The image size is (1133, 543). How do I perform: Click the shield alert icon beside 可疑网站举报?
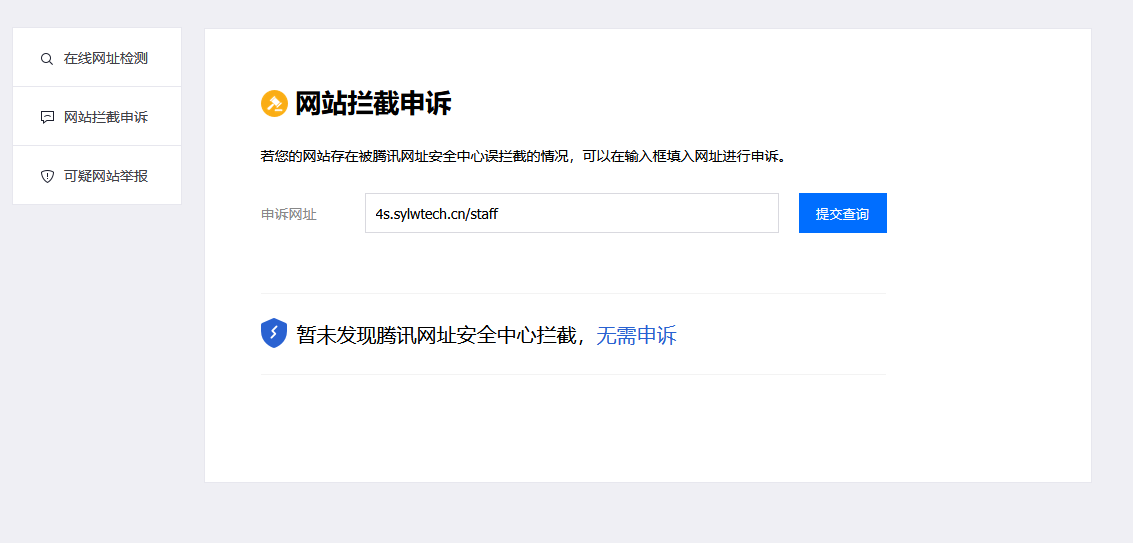coord(47,176)
